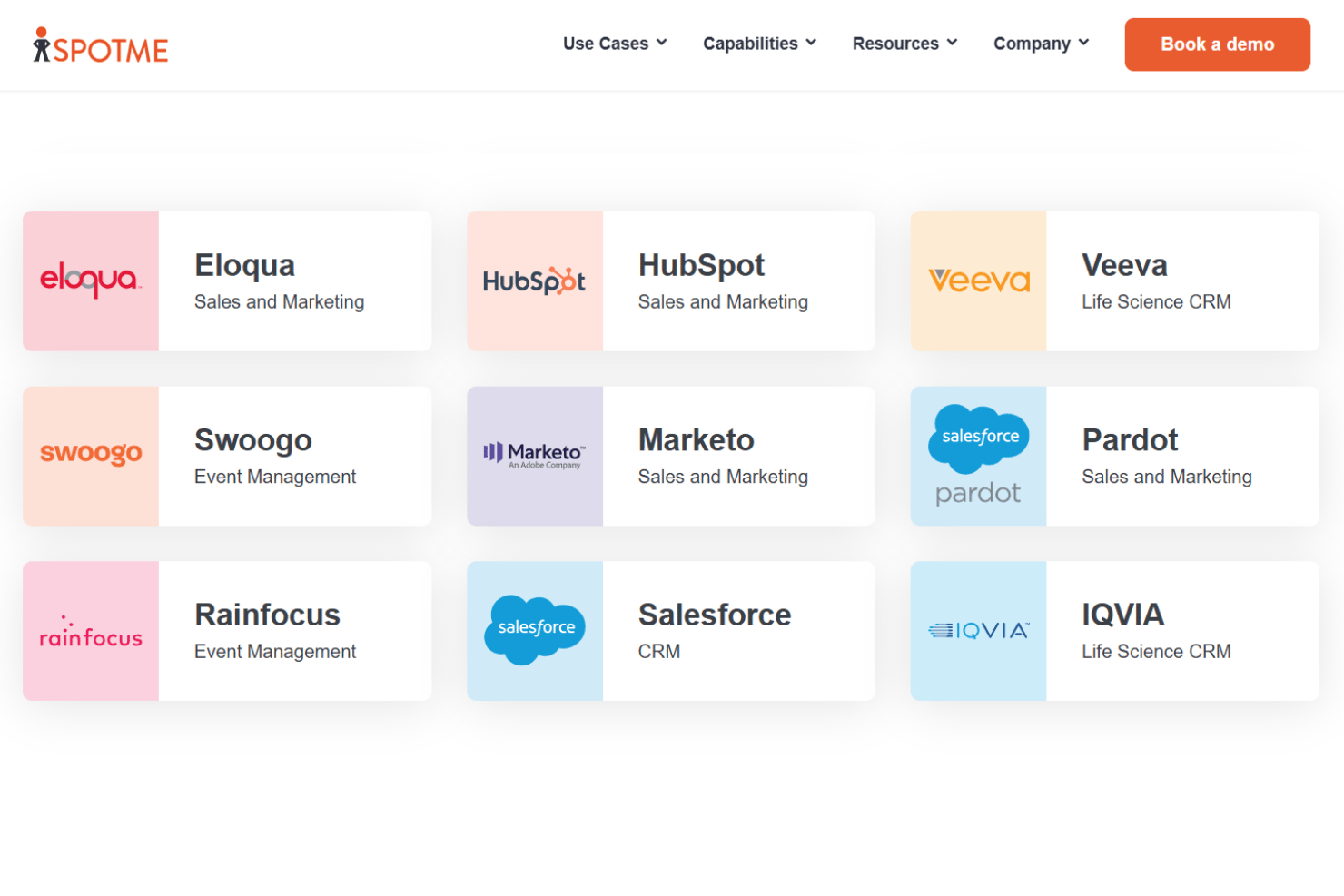Viewport: 1344px width, 896px height.
Task: Open the Salesforce integration heading
Action: 715,615
